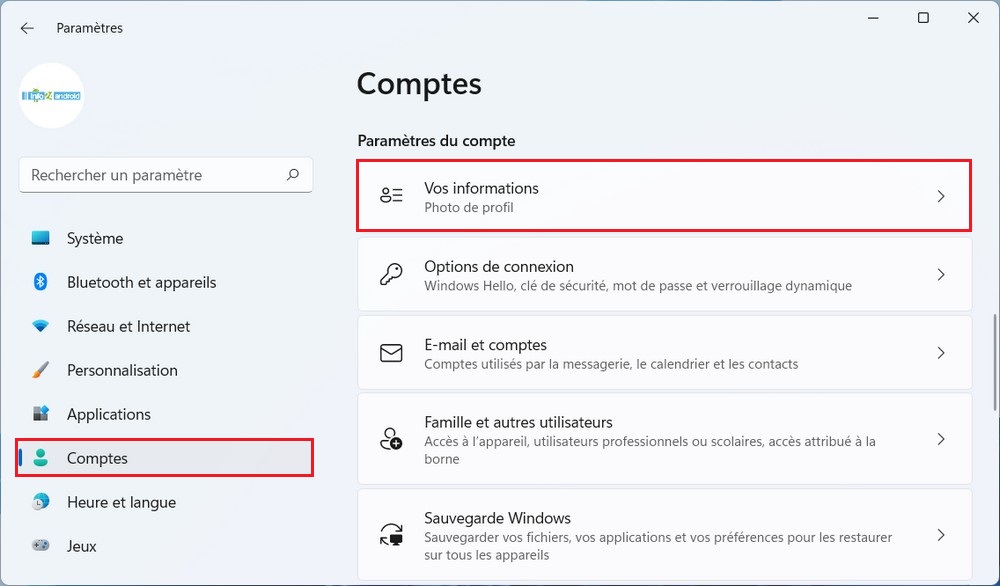Viewport: 1000px width, 586px height.
Task: Open 'Sauvegarde Windows' title
Action: (x=497, y=518)
